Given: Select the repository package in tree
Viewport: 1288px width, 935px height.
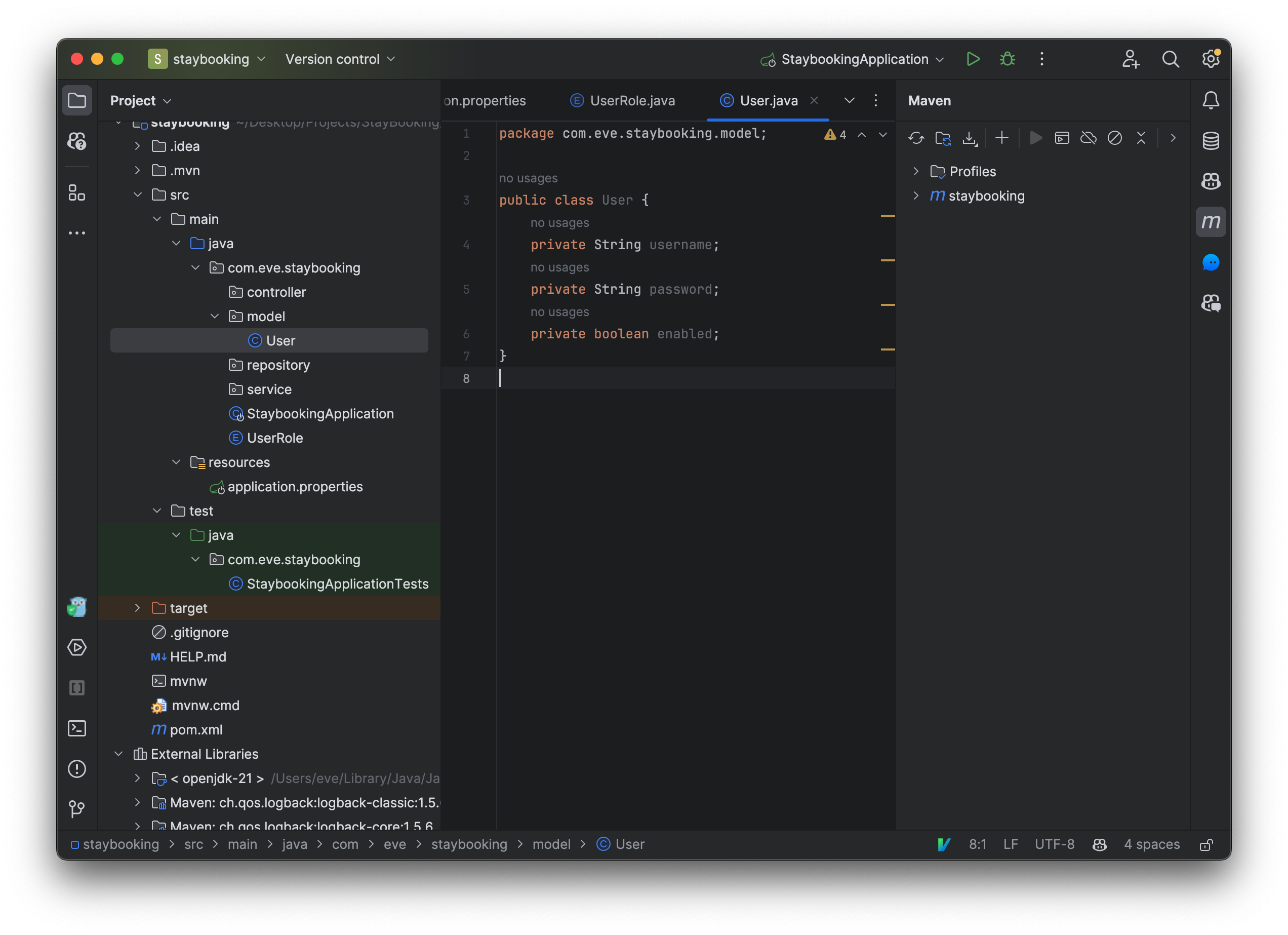Looking at the screenshot, I should click(279, 364).
